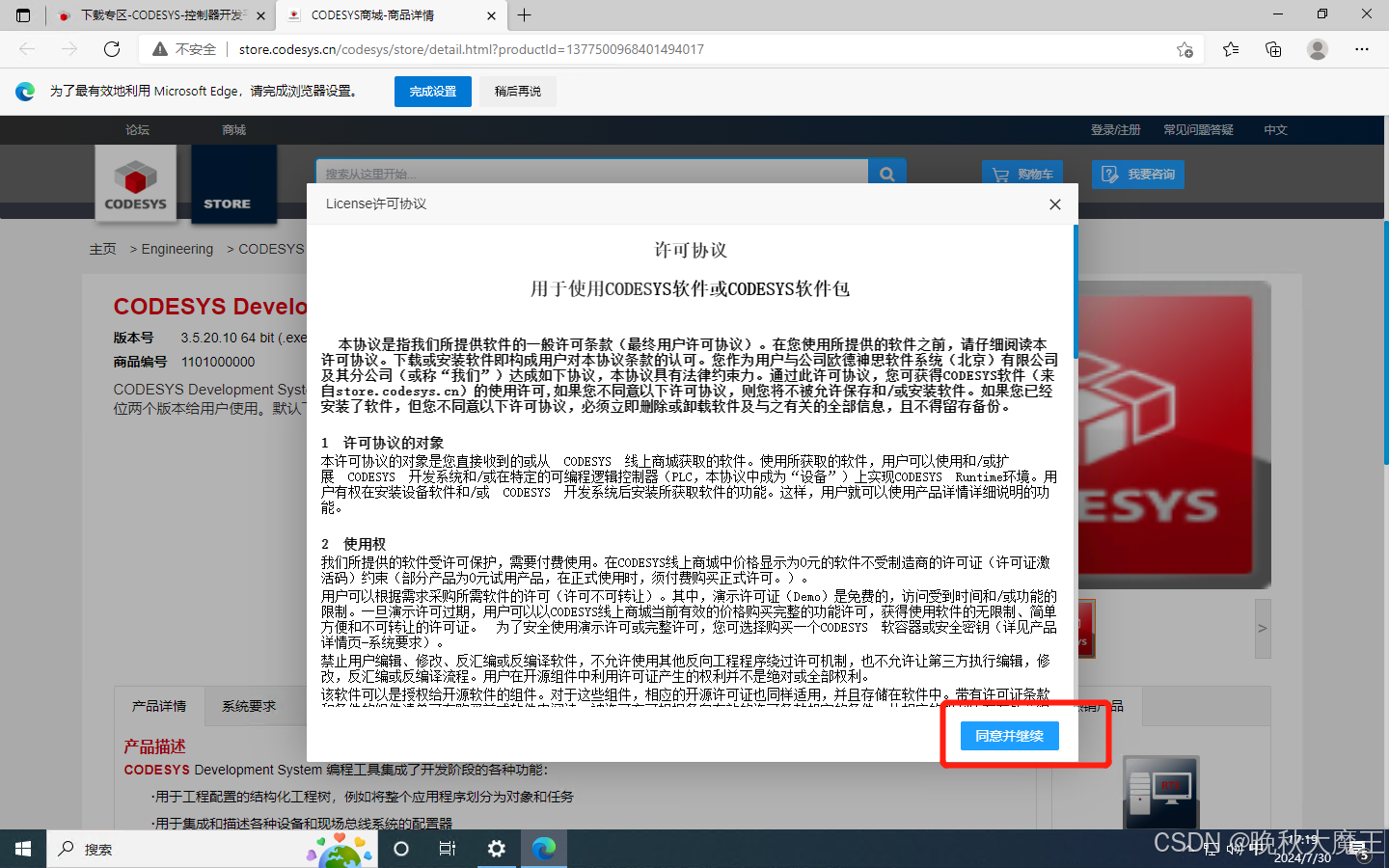Close the CODESYS商城-商品详情 tab
Image resolution: width=1389 pixels, height=868 pixels.
click(491, 15)
